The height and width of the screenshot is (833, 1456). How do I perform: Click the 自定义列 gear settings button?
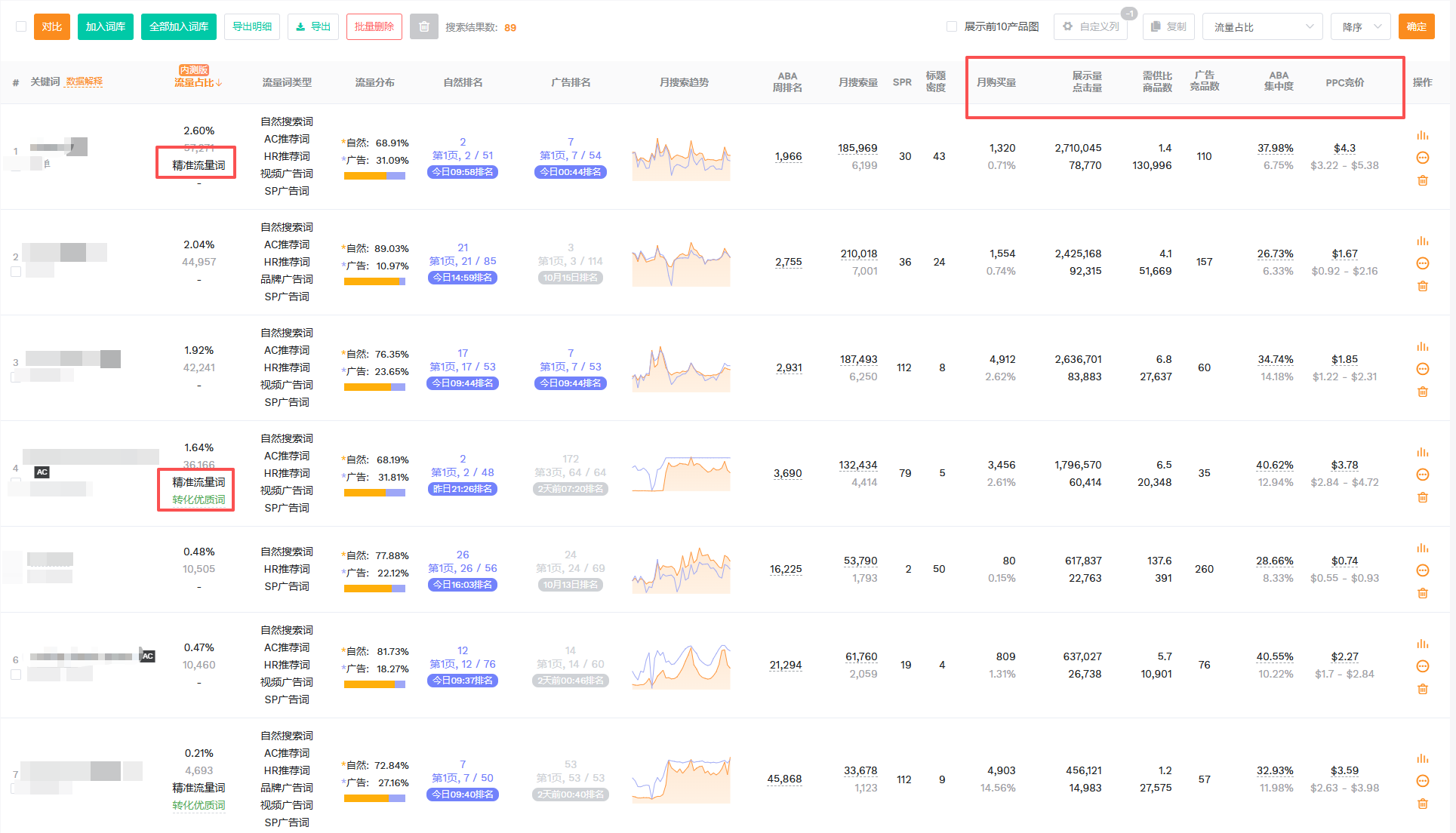tap(1091, 27)
